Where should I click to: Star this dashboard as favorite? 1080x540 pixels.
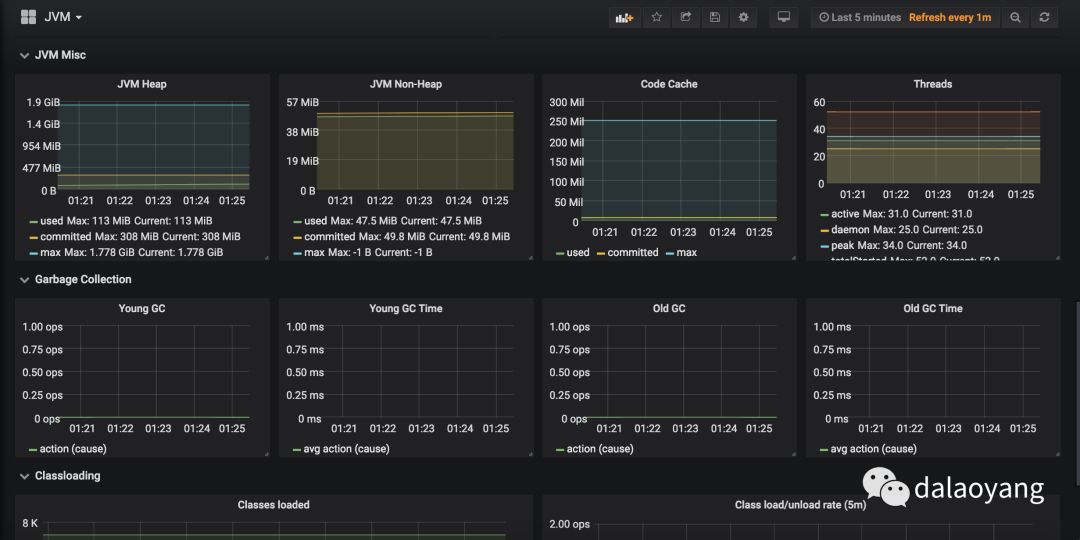[x=656, y=17]
